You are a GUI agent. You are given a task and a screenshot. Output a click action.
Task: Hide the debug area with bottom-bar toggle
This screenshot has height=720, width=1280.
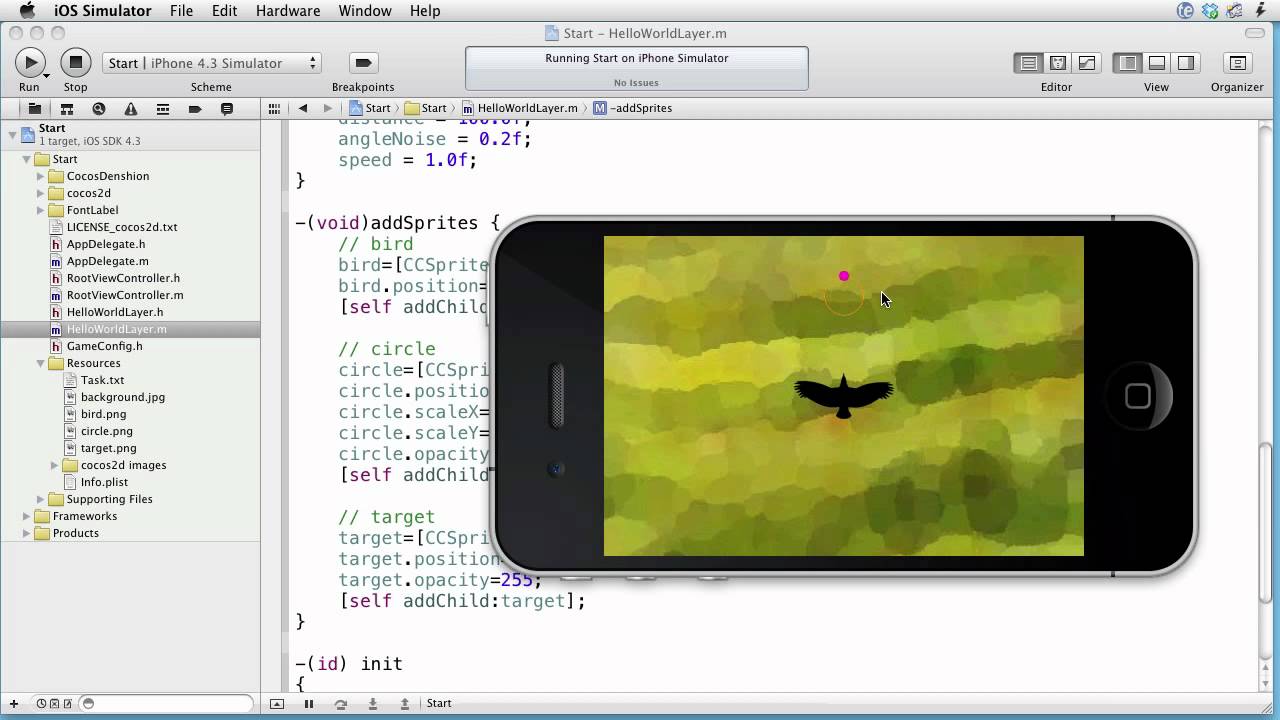(x=277, y=704)
